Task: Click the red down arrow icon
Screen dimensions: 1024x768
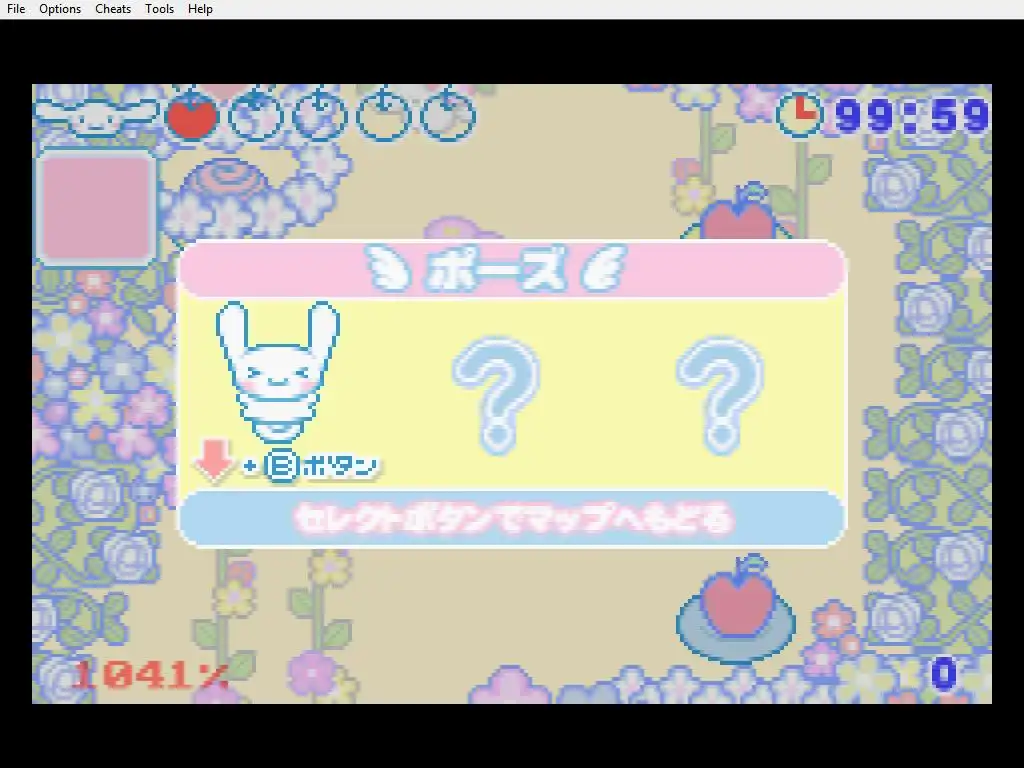Action: click(x=214, y=460)
